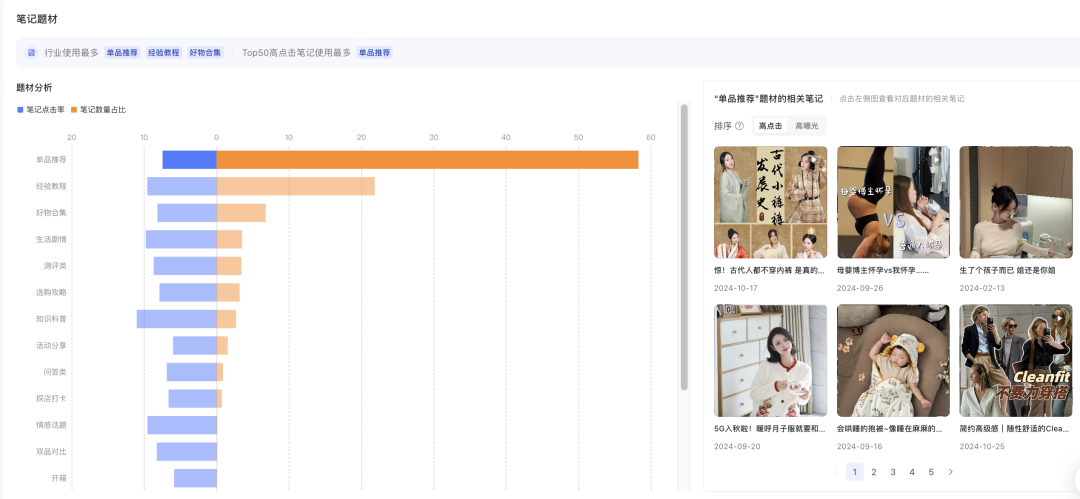Click the 问答类 axis label
Image resolution: width=1080 pixels, height=499 pixels.
55,372
